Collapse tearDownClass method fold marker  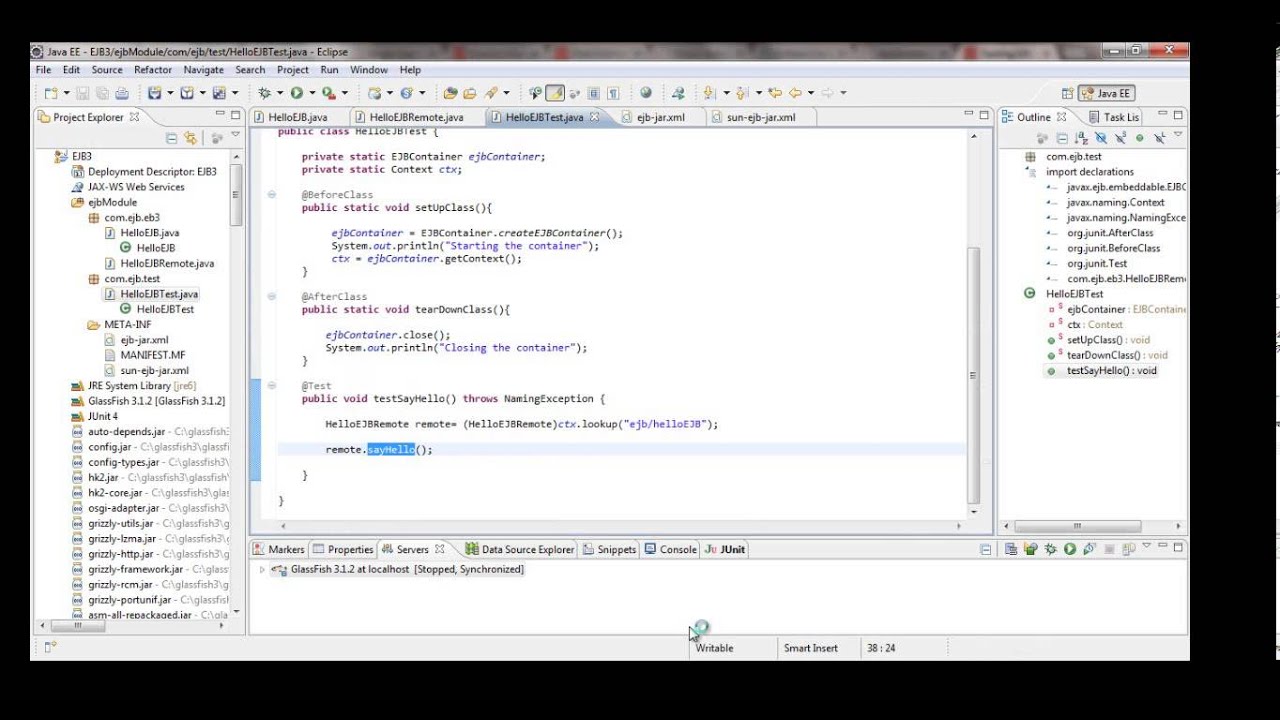point(272,297)
